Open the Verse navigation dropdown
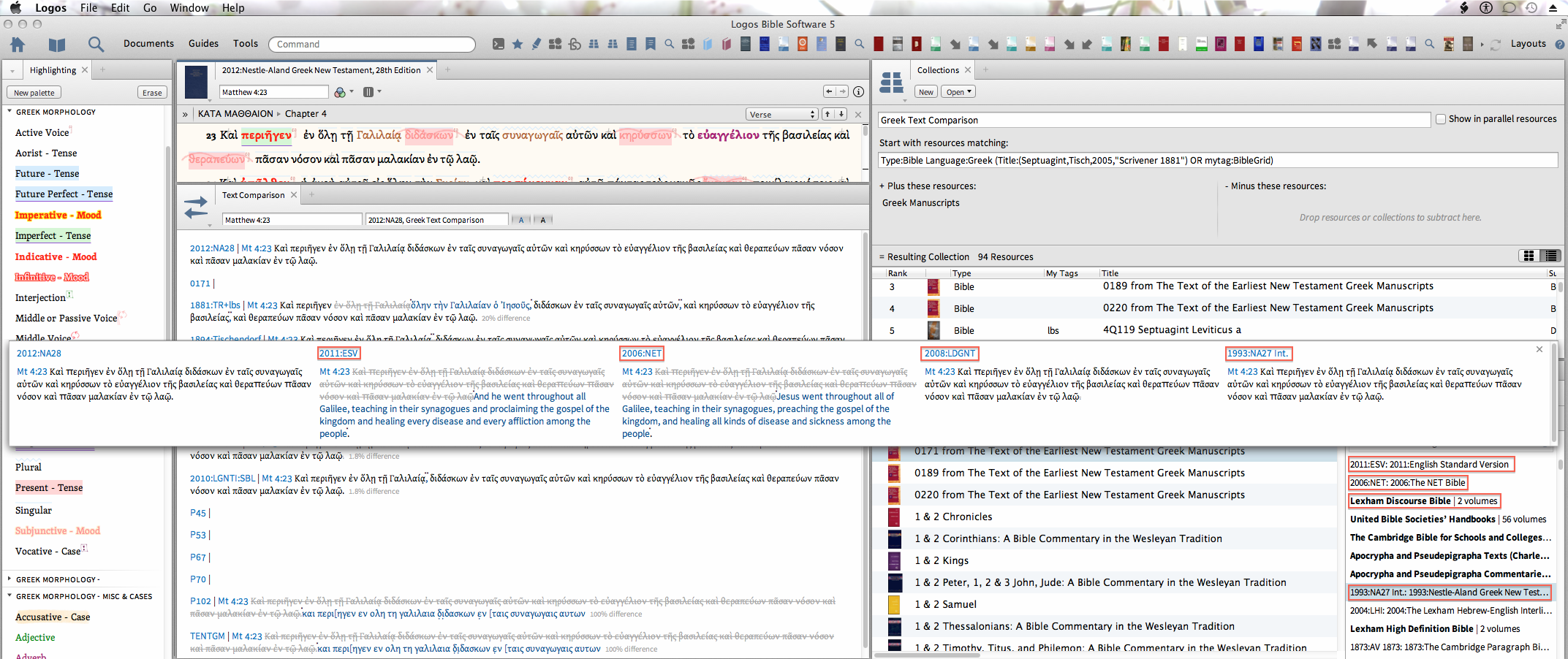Image resolution: width=1568 pixels, height=659 pixels. (x=781, y=114)
